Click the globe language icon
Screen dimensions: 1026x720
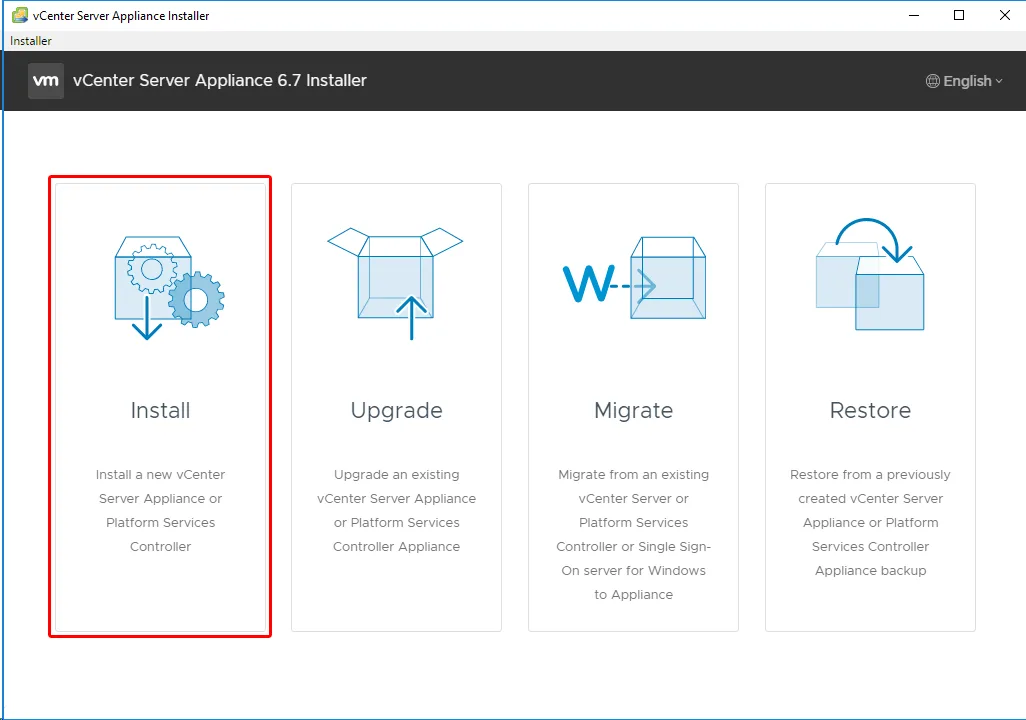tap(932, 81)
